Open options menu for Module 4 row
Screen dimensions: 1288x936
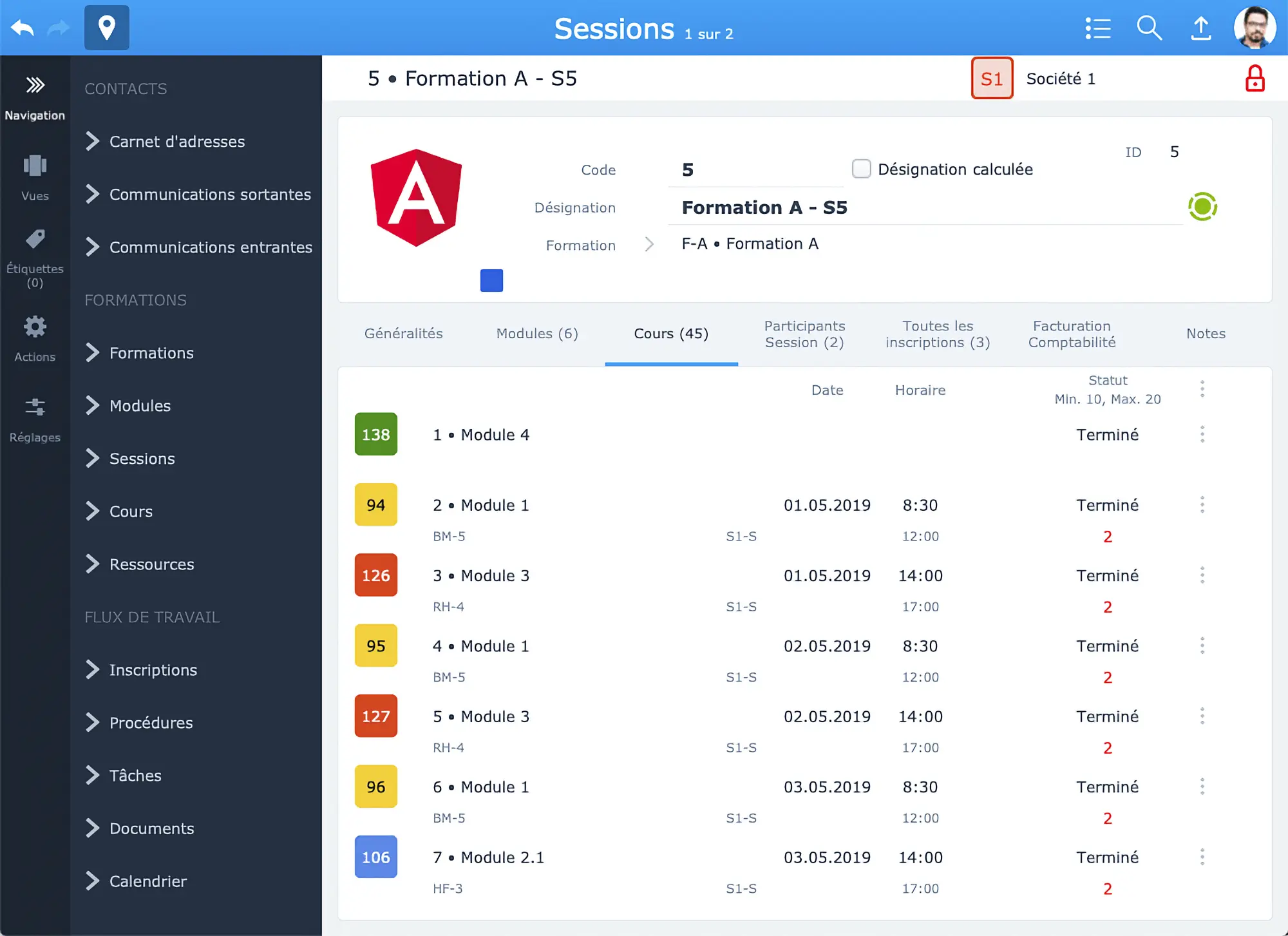coord(1202,434)
